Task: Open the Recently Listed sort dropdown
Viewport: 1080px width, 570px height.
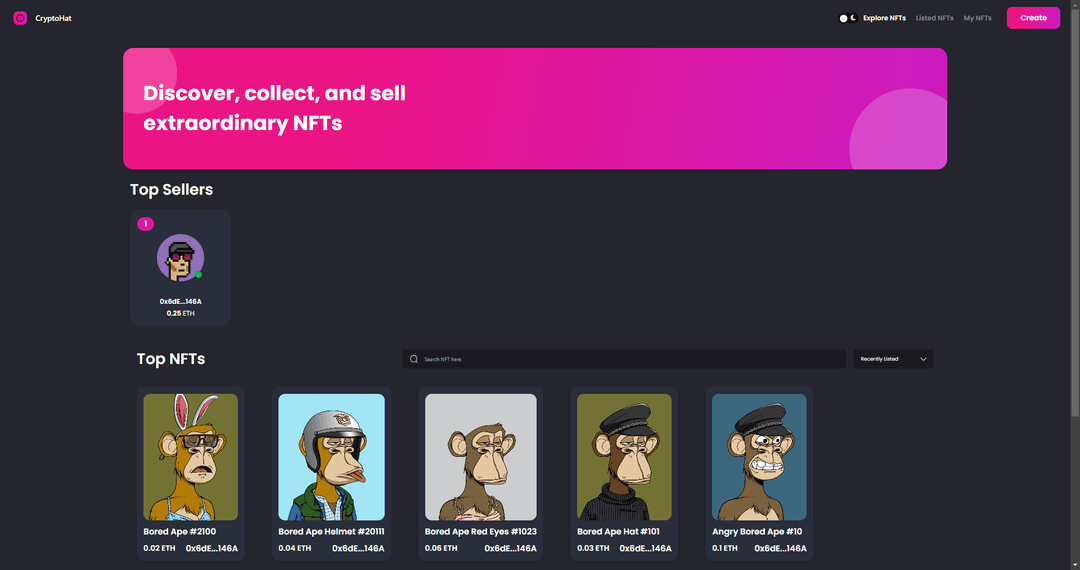Action: point(893,359)
